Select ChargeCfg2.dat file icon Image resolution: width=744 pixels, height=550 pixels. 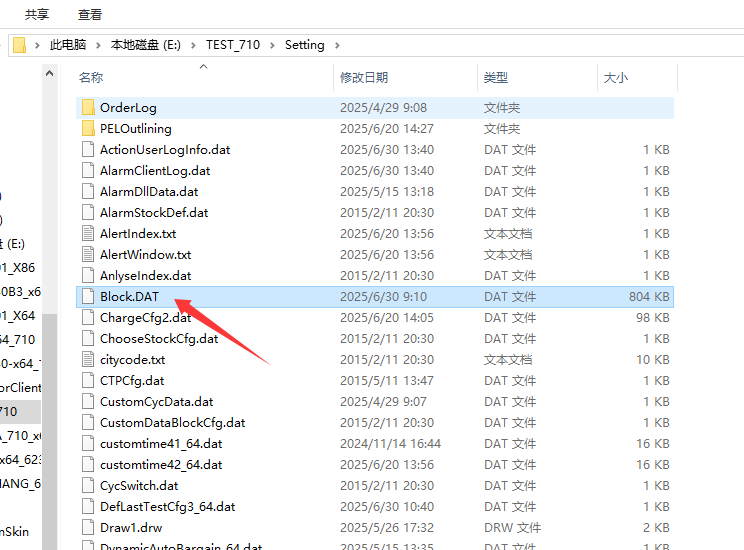88,317
